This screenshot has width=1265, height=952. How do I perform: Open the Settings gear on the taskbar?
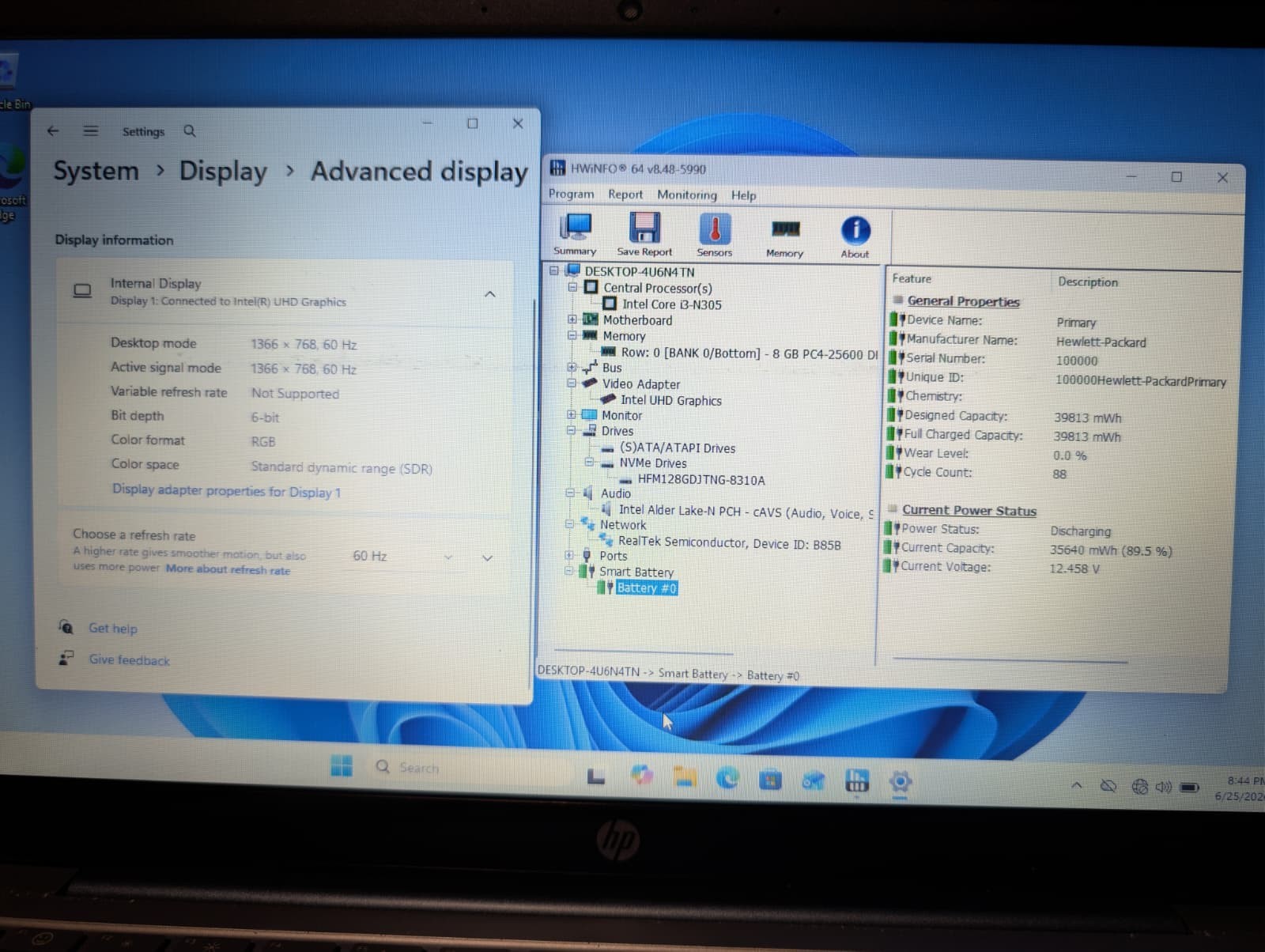coord(900,783)
